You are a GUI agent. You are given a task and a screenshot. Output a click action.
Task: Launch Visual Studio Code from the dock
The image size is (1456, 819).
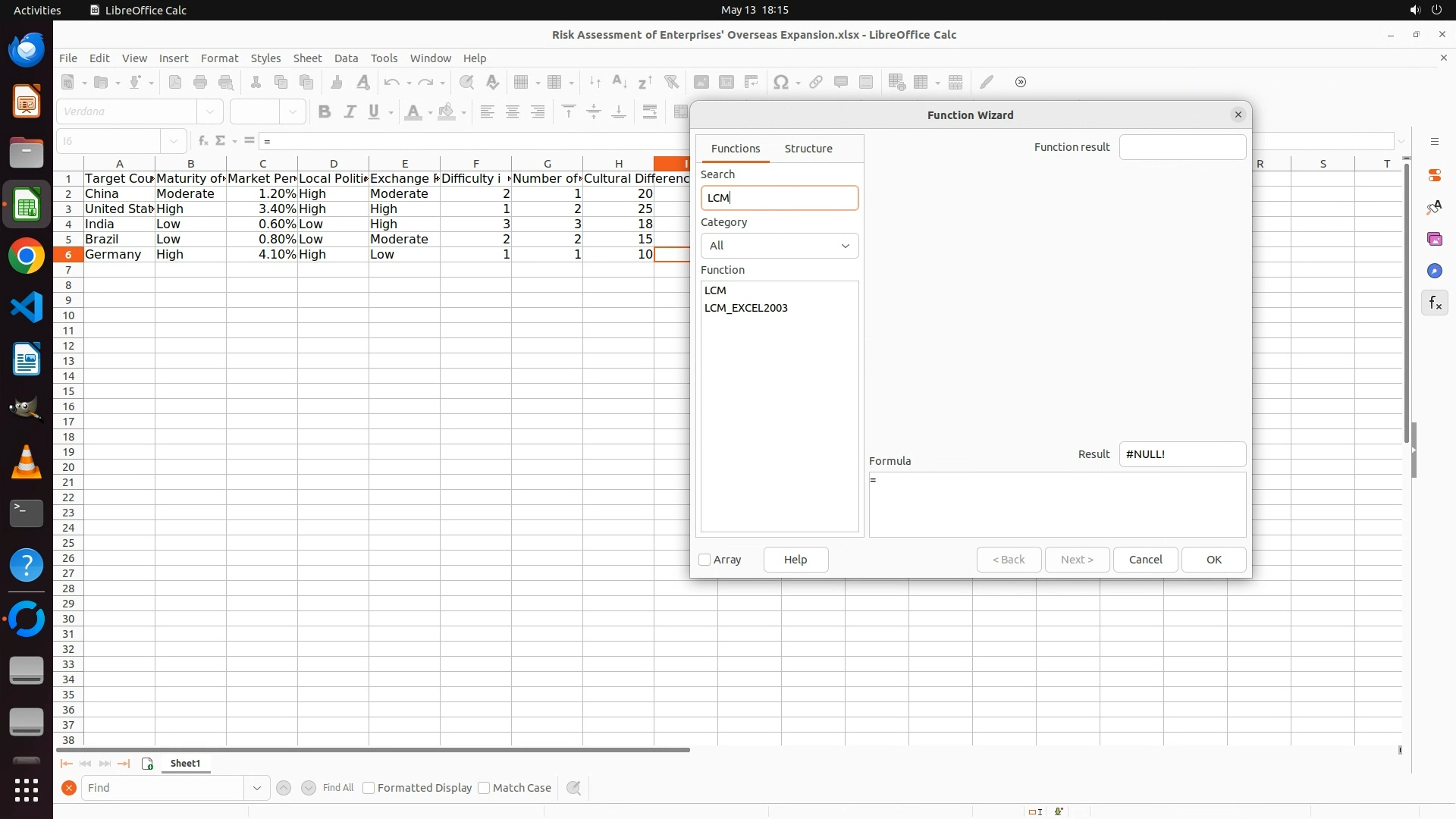(27, 308)
